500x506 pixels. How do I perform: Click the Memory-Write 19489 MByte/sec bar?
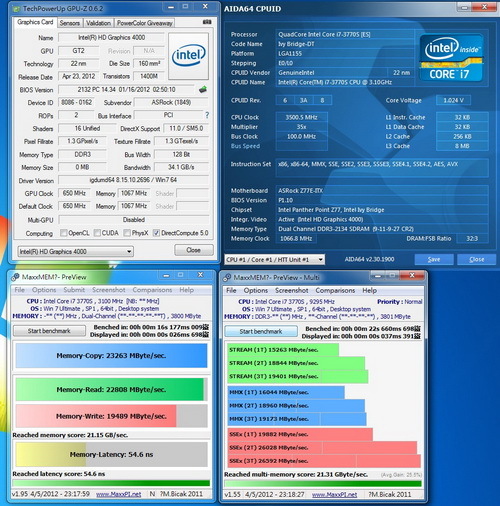pyautogui.click(x=111, y=416)
